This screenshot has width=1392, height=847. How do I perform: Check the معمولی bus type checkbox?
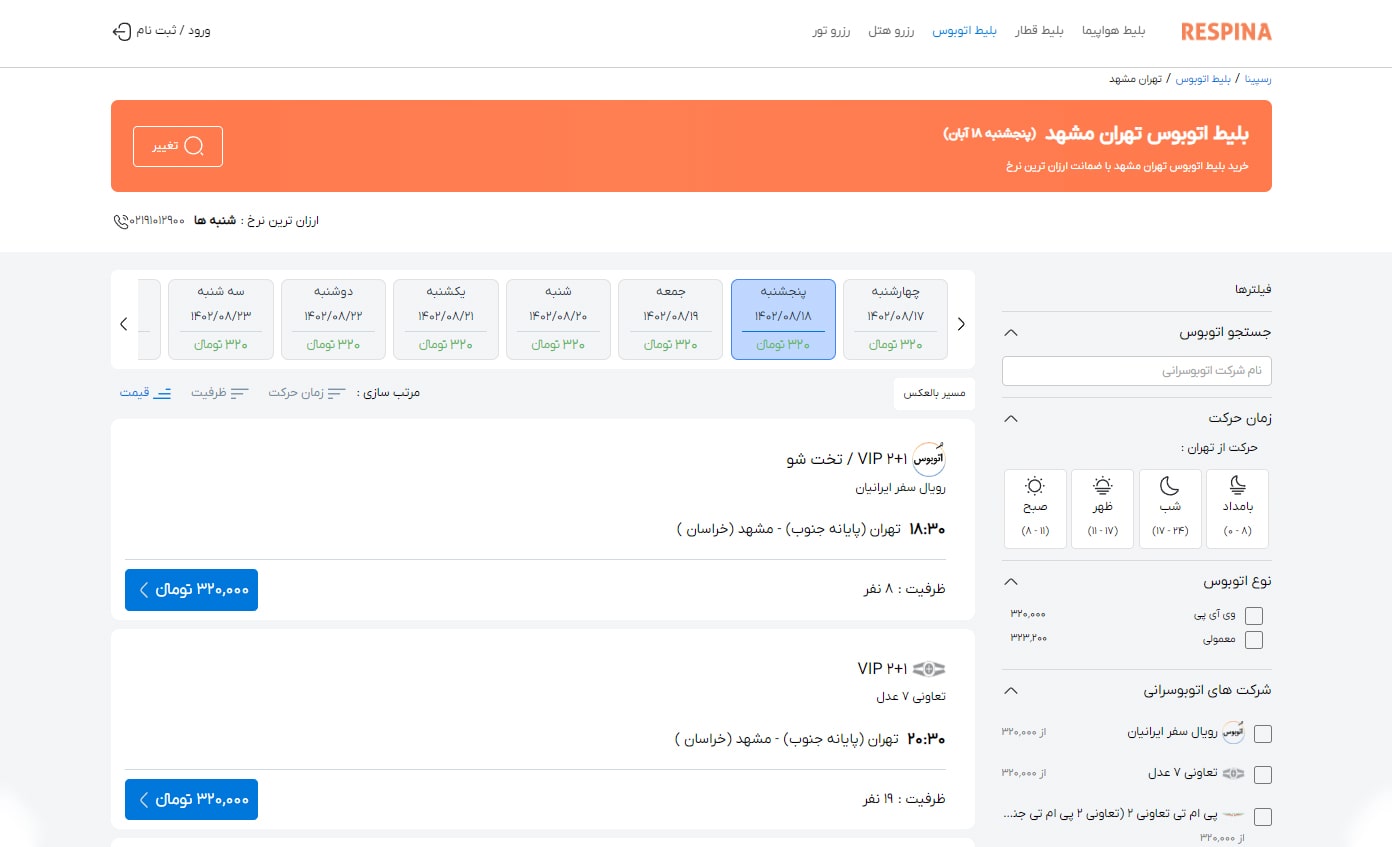click(x=1254, y=639)
